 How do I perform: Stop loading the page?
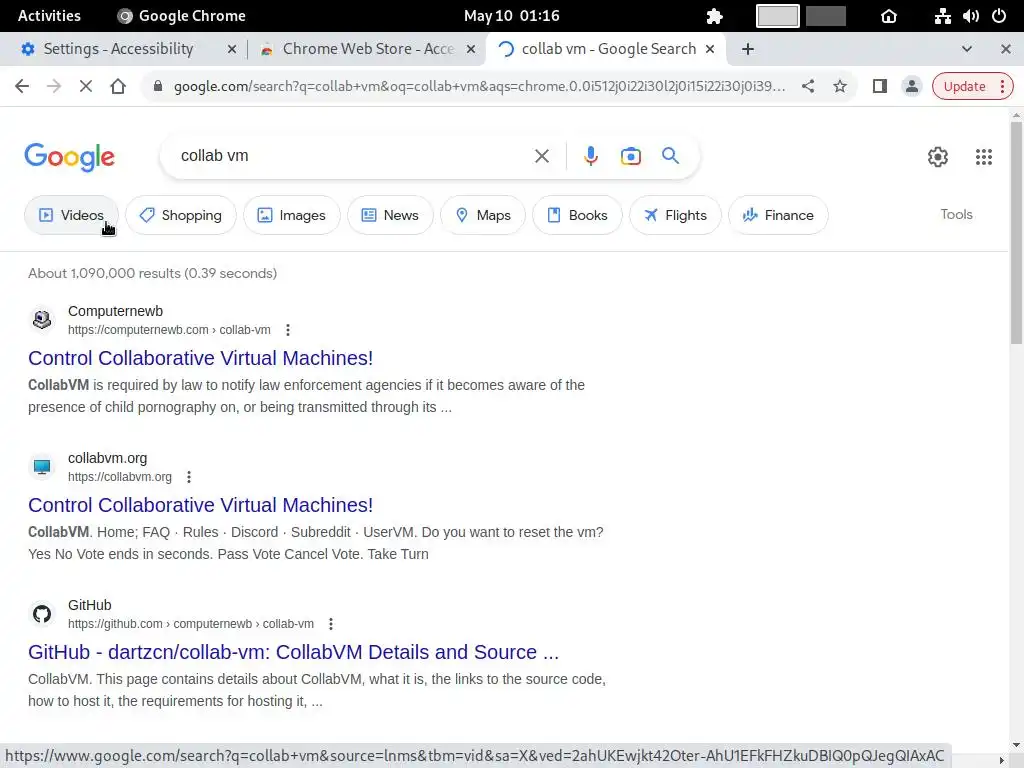86,86
